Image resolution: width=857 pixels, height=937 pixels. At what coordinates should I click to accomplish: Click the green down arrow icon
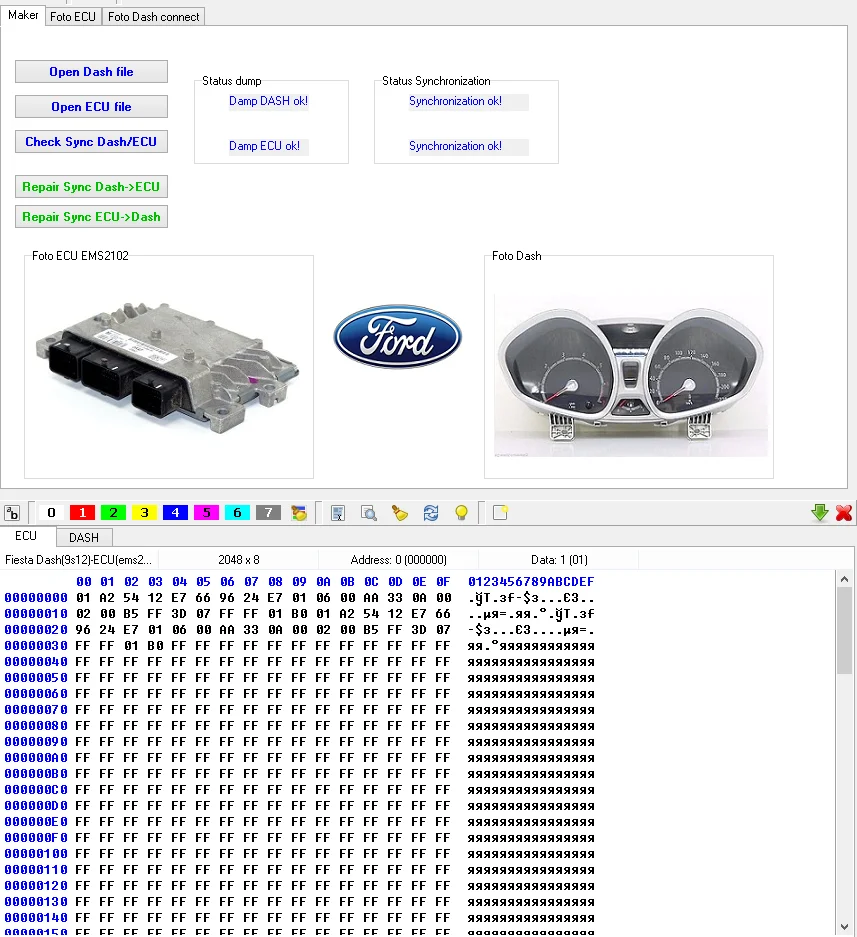coord(820,513)
